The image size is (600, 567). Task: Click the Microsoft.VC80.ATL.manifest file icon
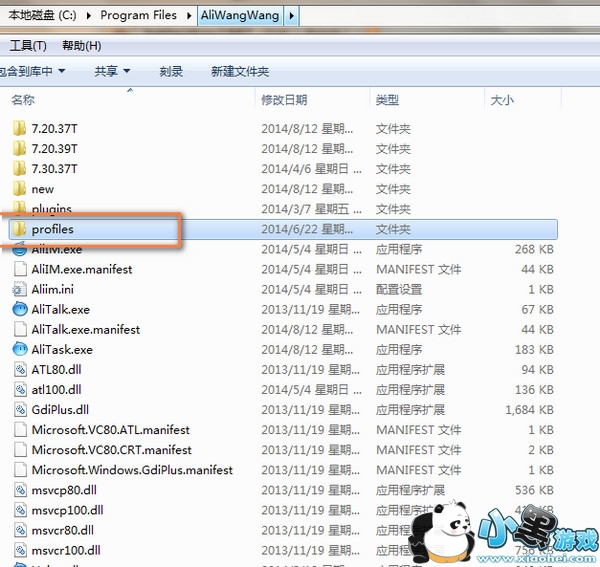click(20, 430)
